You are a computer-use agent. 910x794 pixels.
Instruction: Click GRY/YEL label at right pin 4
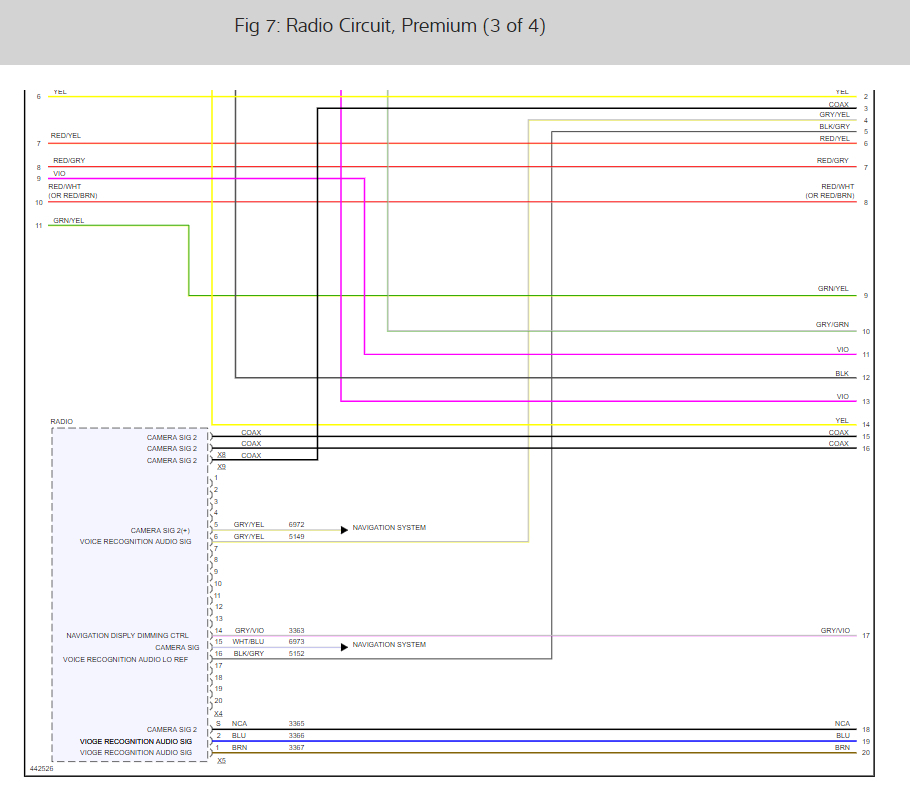[x=835, y=115]
